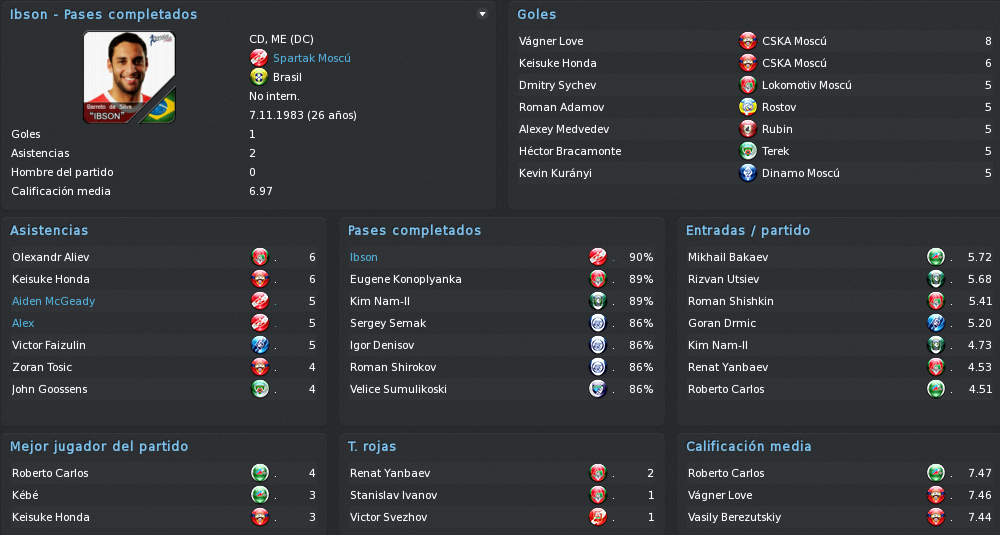Click Ibson's player portrait photo
The width and height of the screenshot is (1000, 535).
point(129,77)
